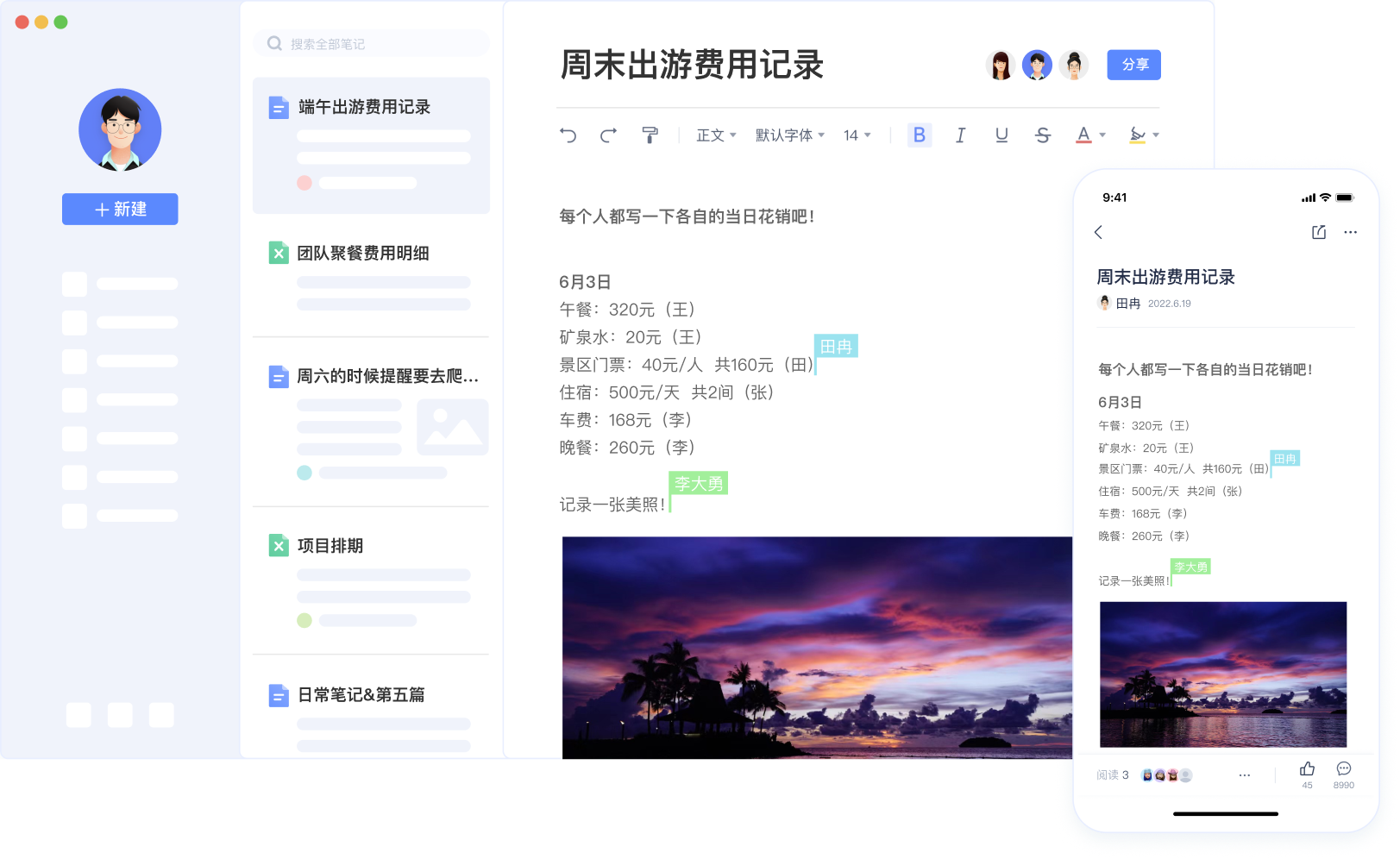Image resolution: width=1400 pixels, height=859 pixels.
Task: Click the 新建 new note button
Action: click(120, 209)
